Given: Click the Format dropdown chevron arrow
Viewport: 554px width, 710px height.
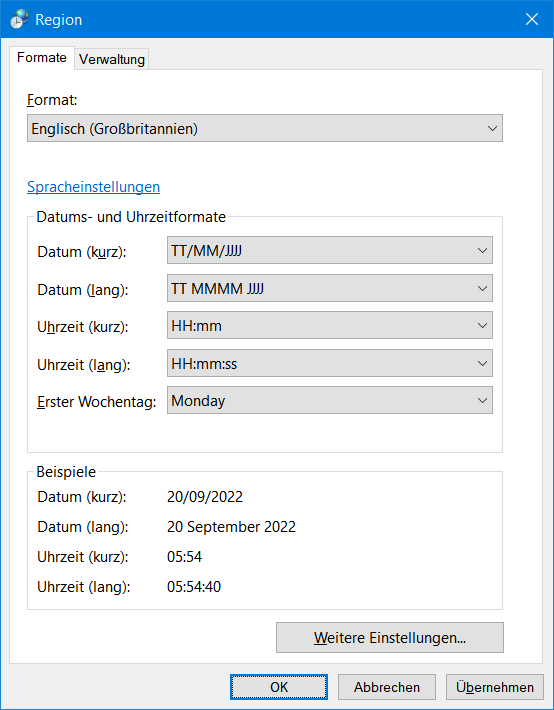Looking at the screenshot, I should pyautogui.click(x=492, y=129).
